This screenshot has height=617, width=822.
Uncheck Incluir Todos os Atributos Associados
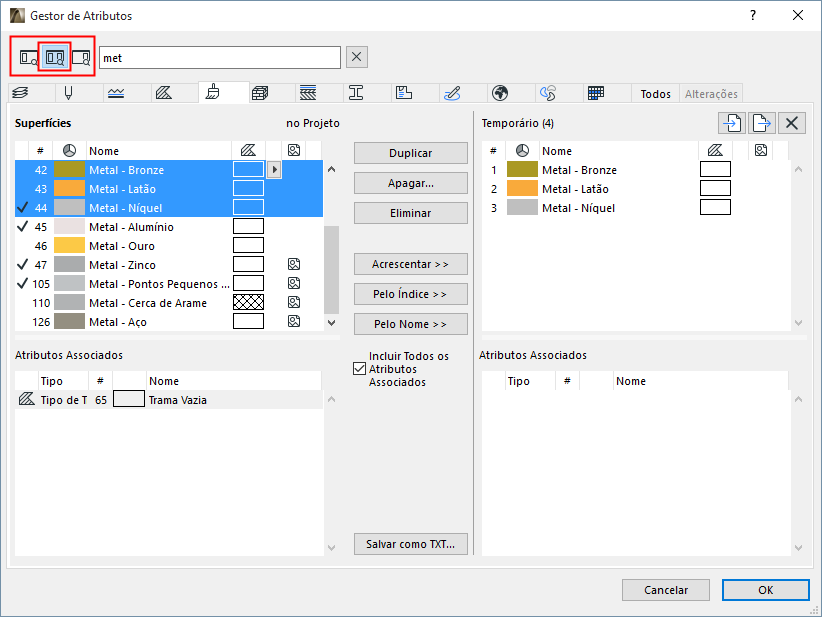[x=360, y=368]
